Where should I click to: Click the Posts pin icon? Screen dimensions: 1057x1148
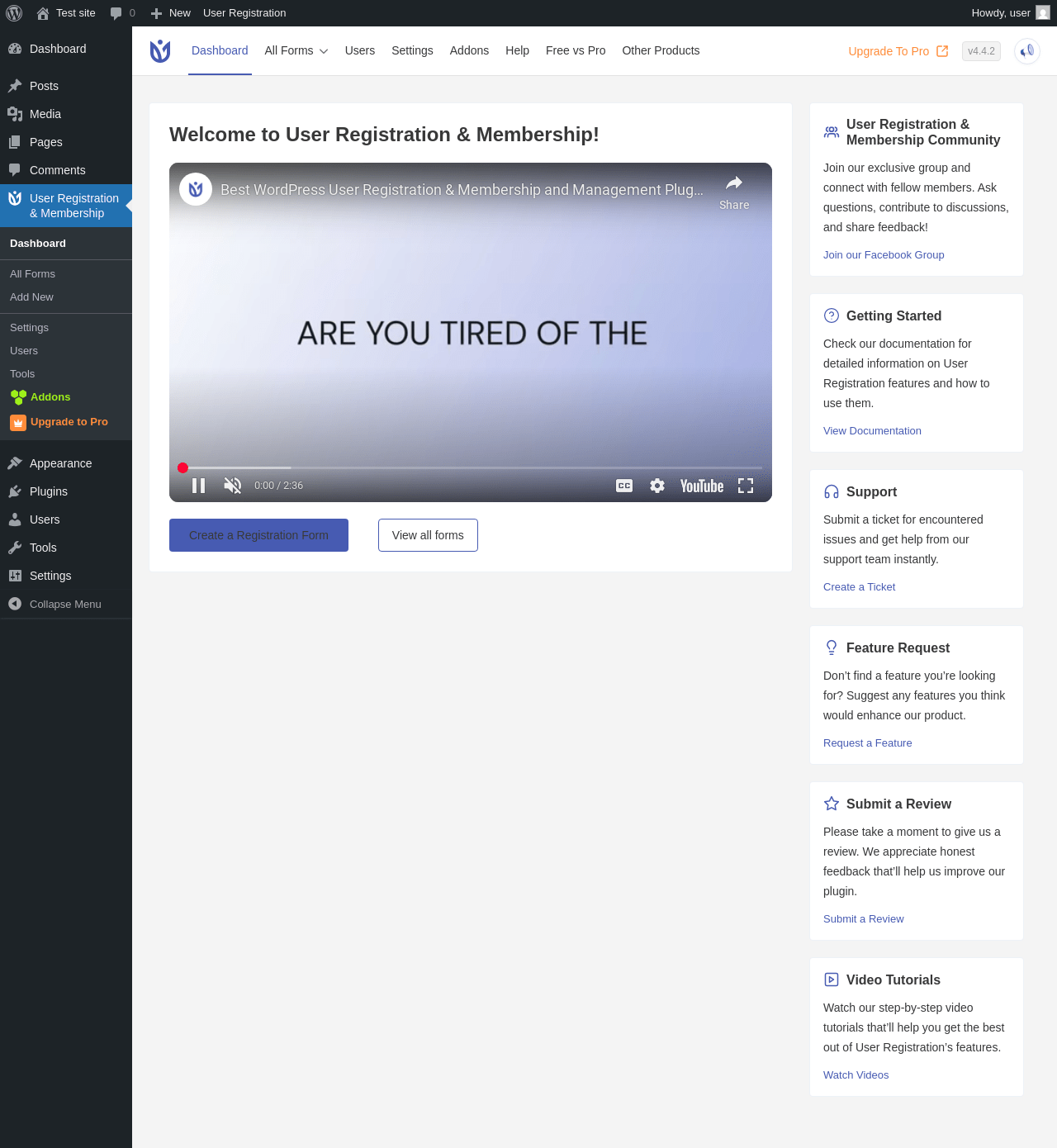pos(15,86)
